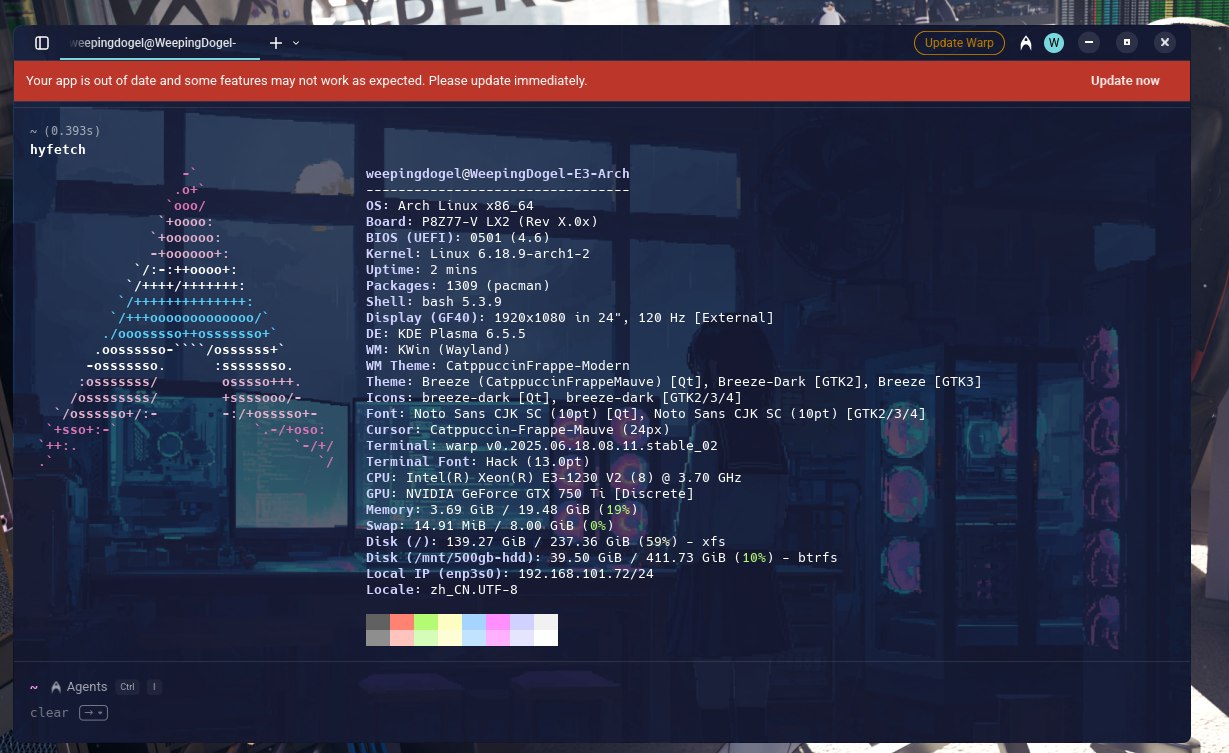Image resolution: width=1229 pixels, height=753 pixels.
Task: Open the Warp AI agent icon in title bar
Action: 1026,43
